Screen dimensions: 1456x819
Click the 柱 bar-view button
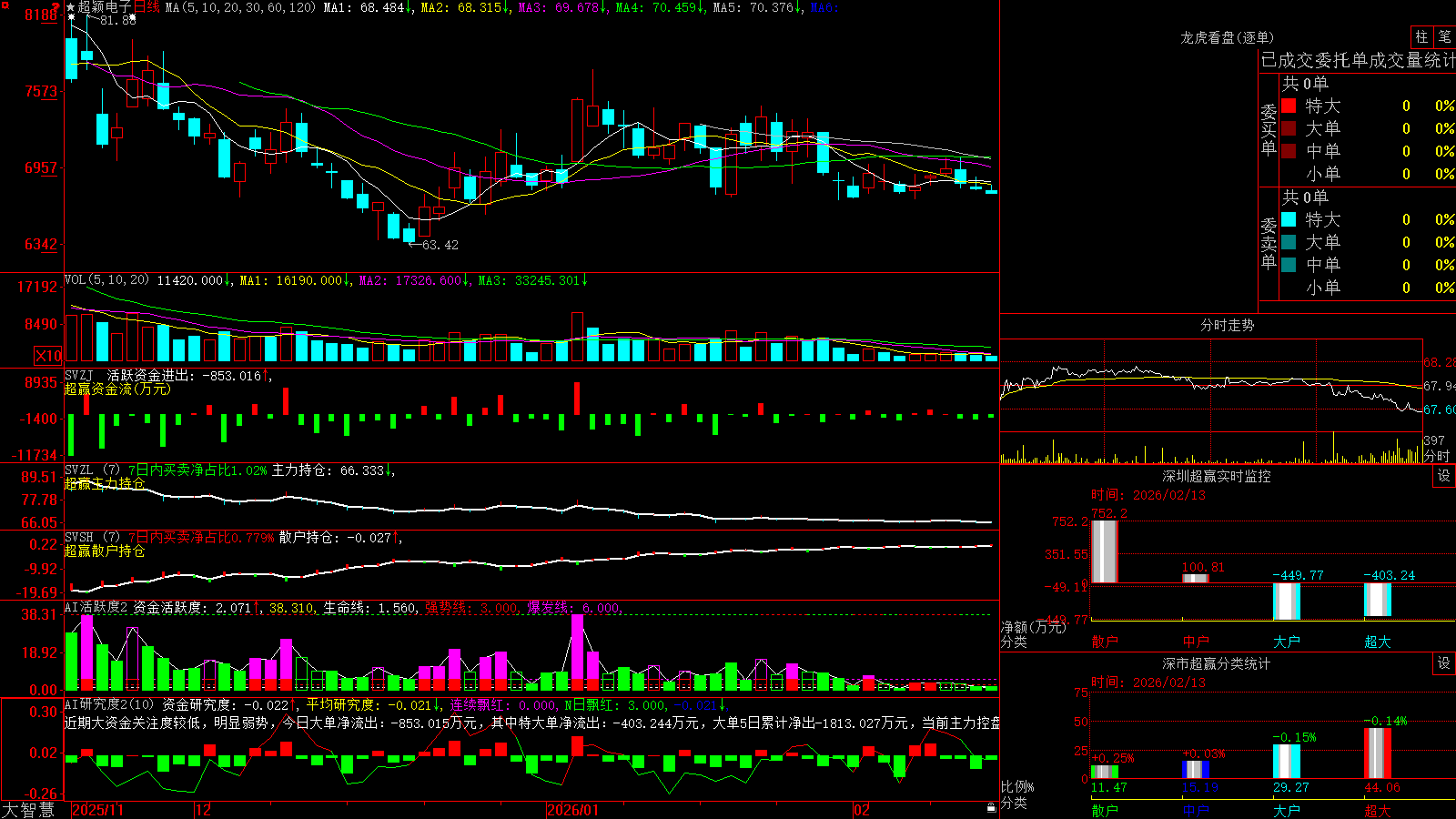coord(1421,37)
